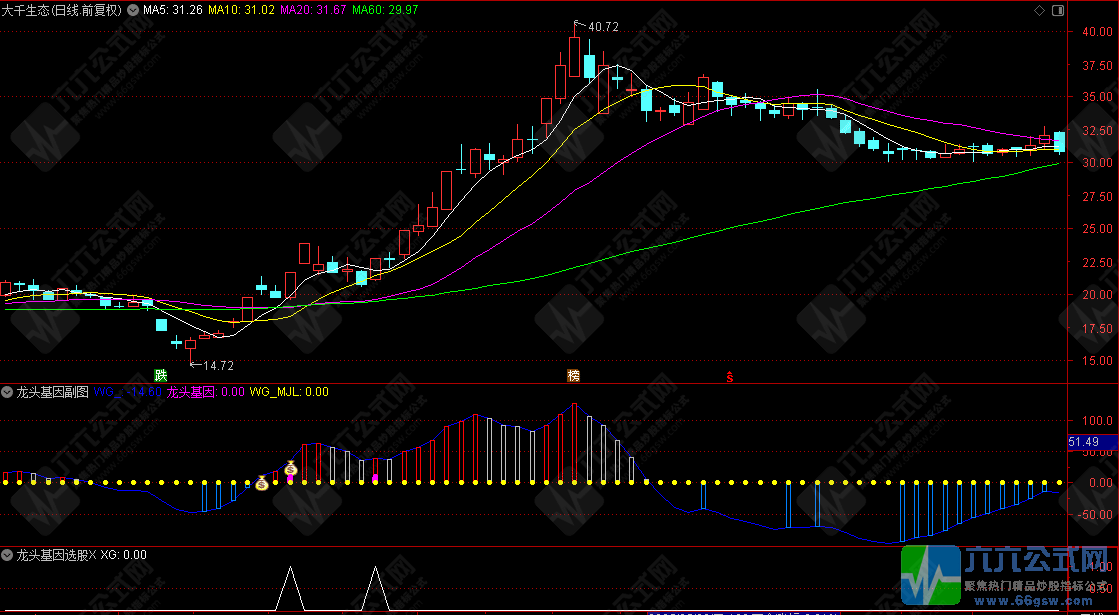Image resolution: width=1119 pixels, height=615 pixels.
Task: Click the 40.72 high price annotation
Action: [x=603, y=27]
